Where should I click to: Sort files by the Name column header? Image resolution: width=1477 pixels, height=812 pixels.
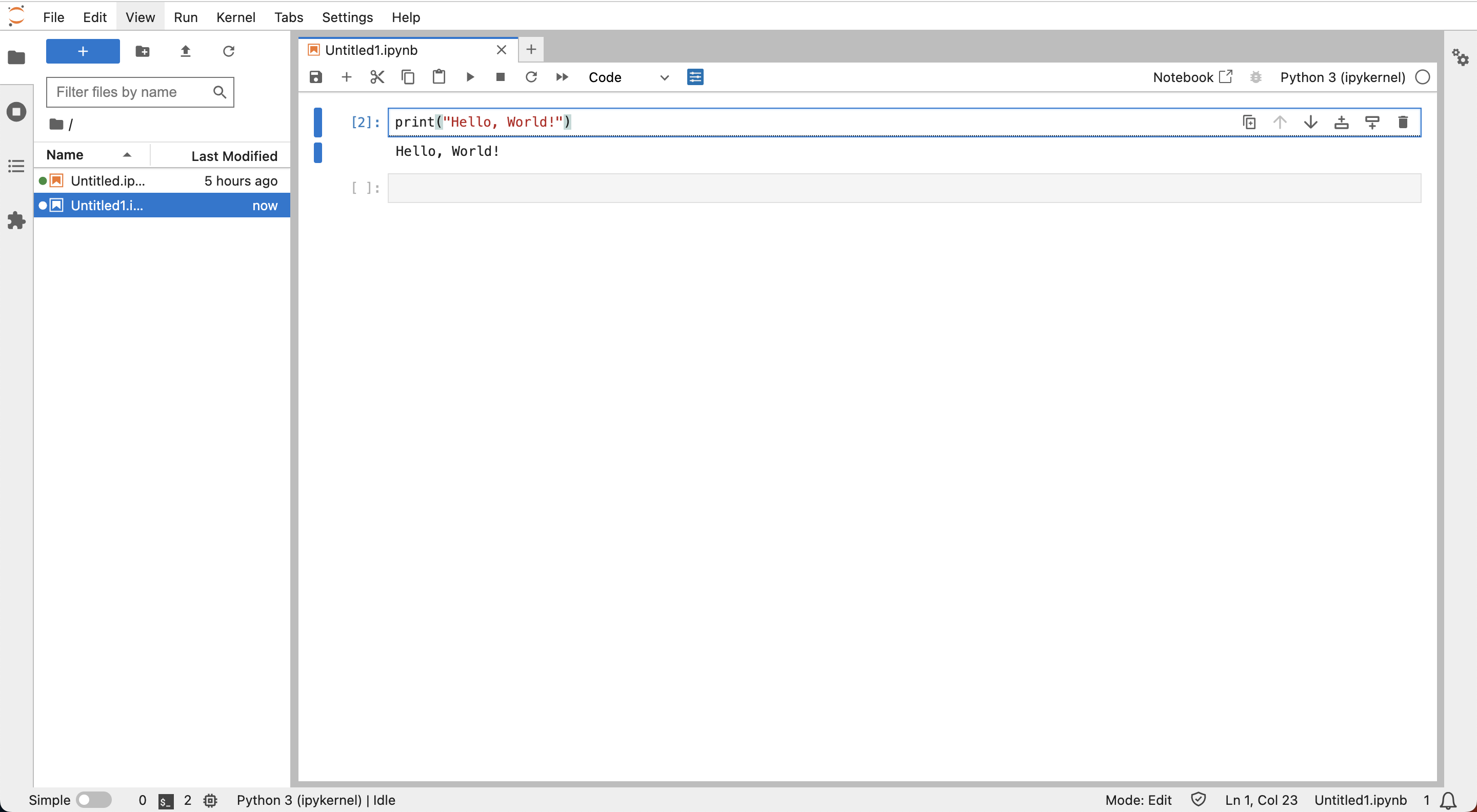click(65, 155)
